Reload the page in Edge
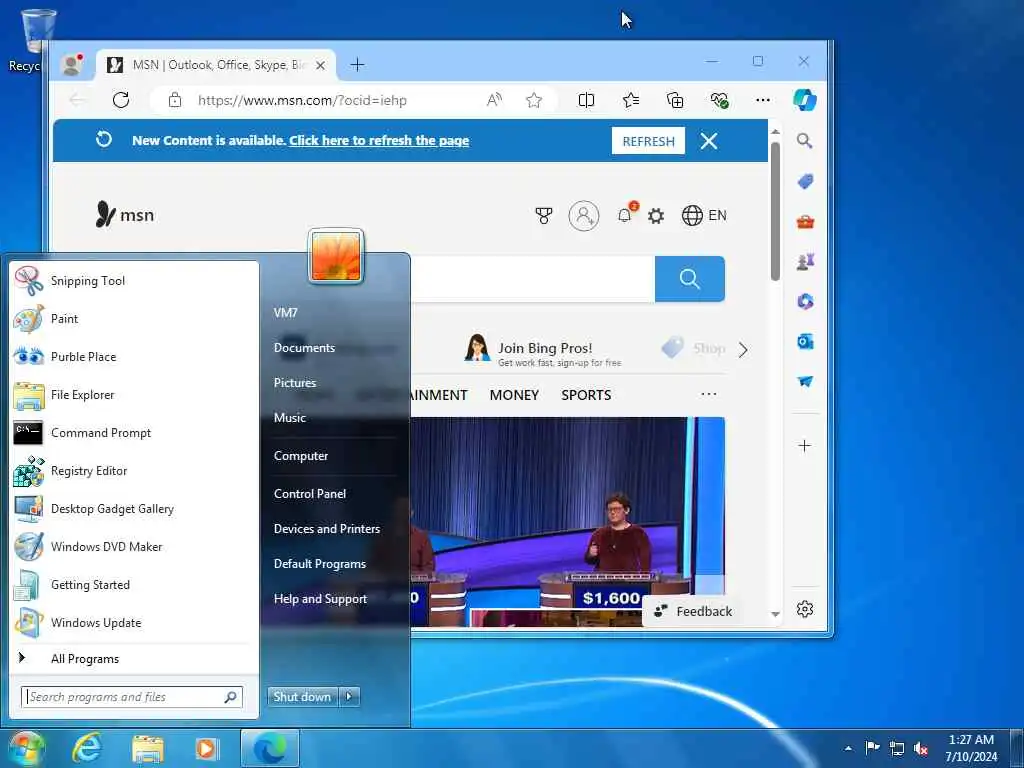 [121, 100]
